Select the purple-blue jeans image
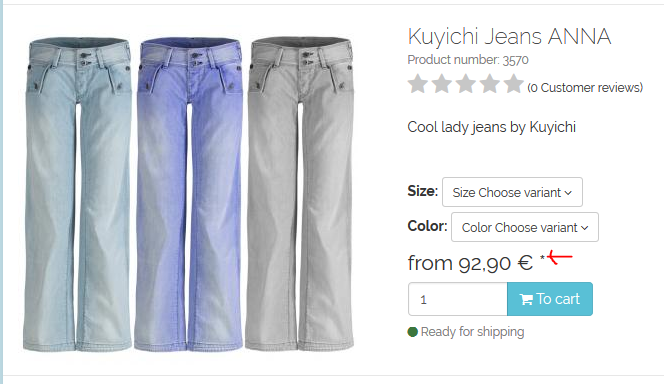 pos(189,194)
